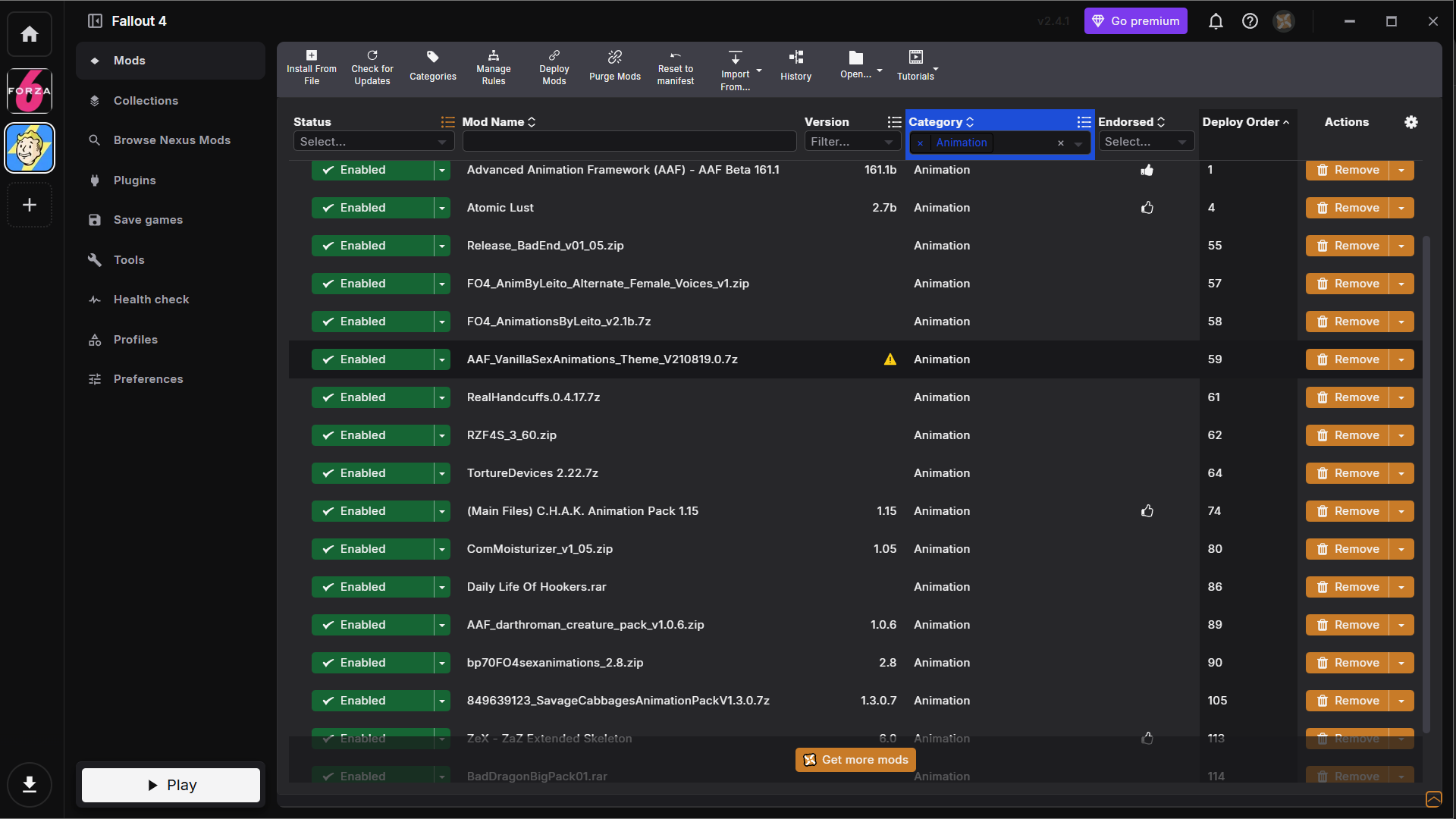Select the Fallout 4 Vault Boy game icon
Screen dimensions: 1456x819
click(30, 148)
